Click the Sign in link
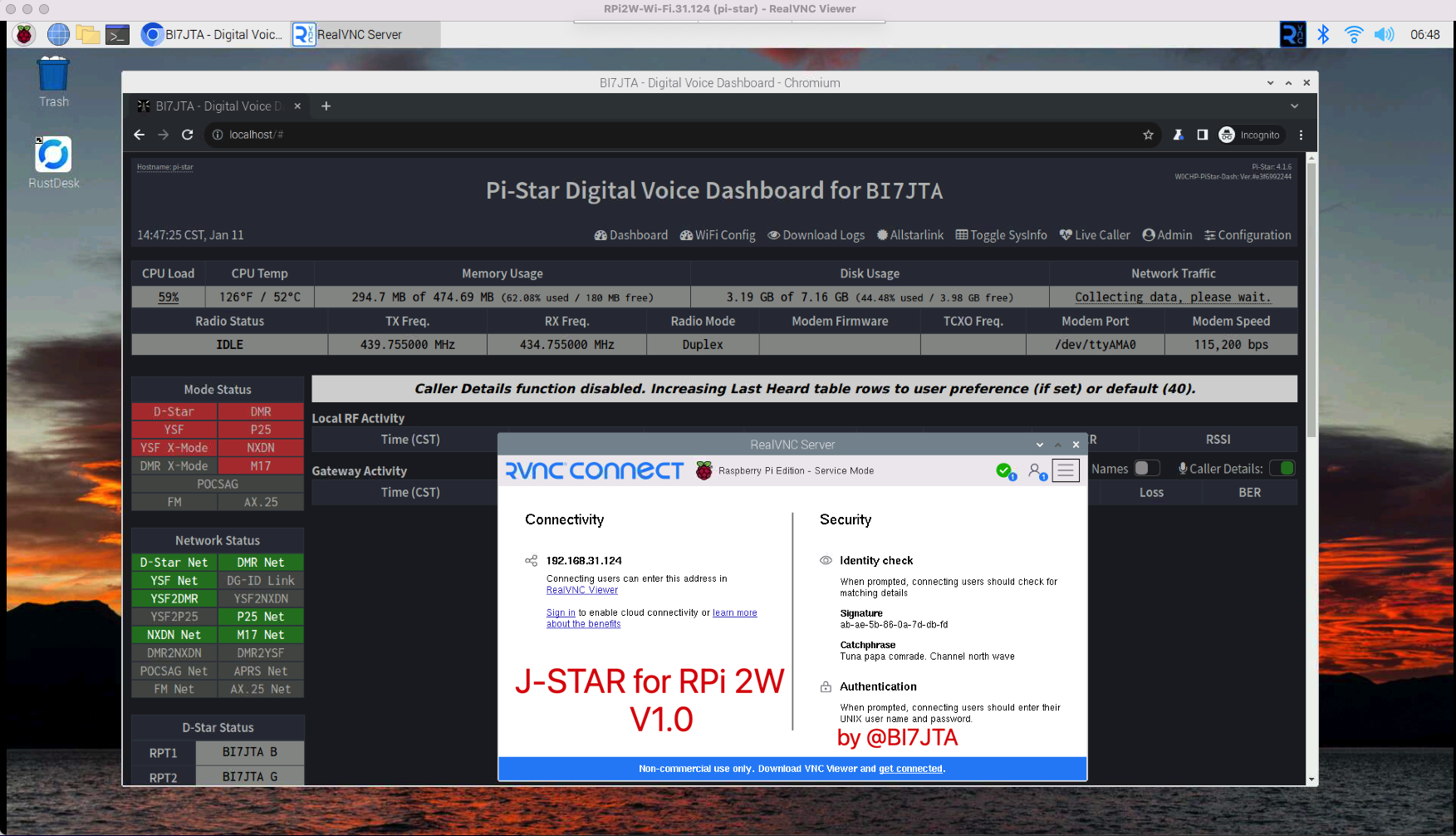 tap(561, 612)
